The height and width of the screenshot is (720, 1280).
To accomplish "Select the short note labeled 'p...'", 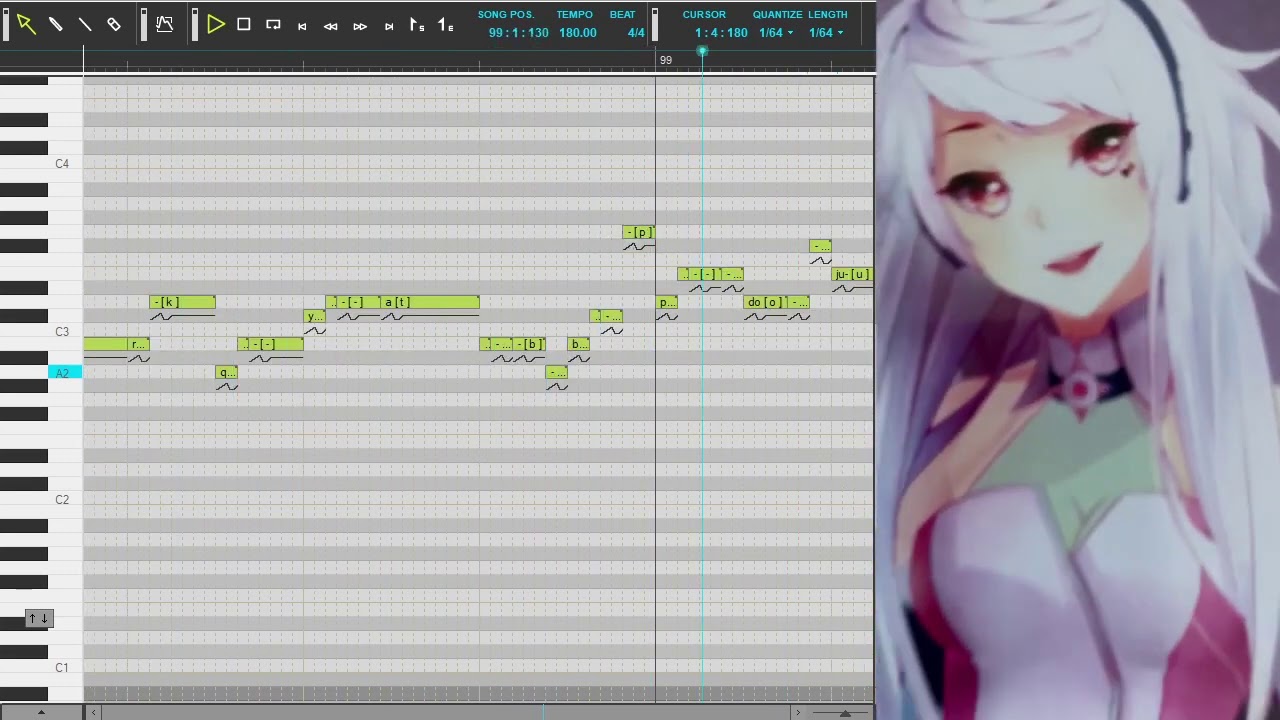I will [667, 302].
